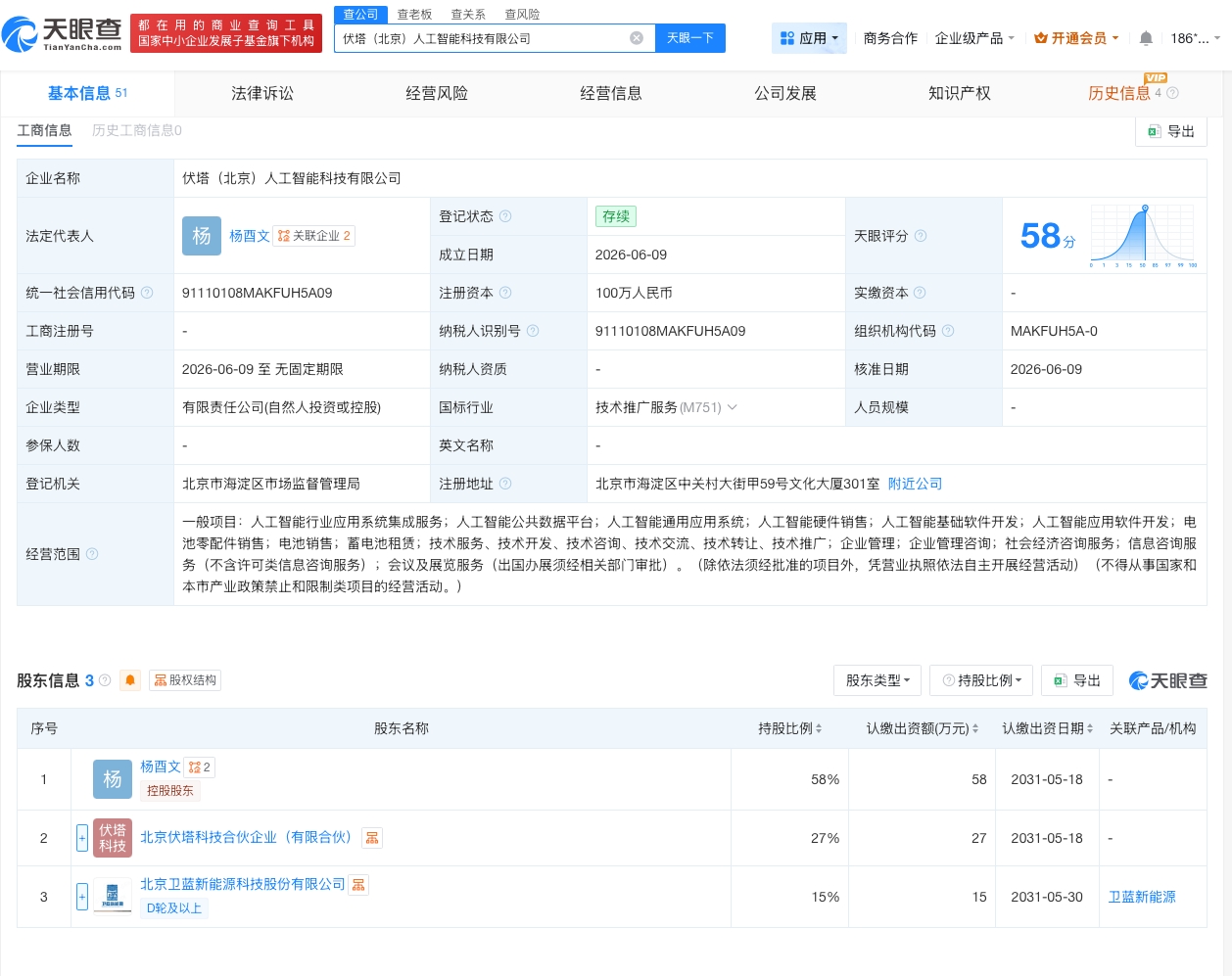
Task: Open the 股权结构 button
Action: click(x=185, y=680)
